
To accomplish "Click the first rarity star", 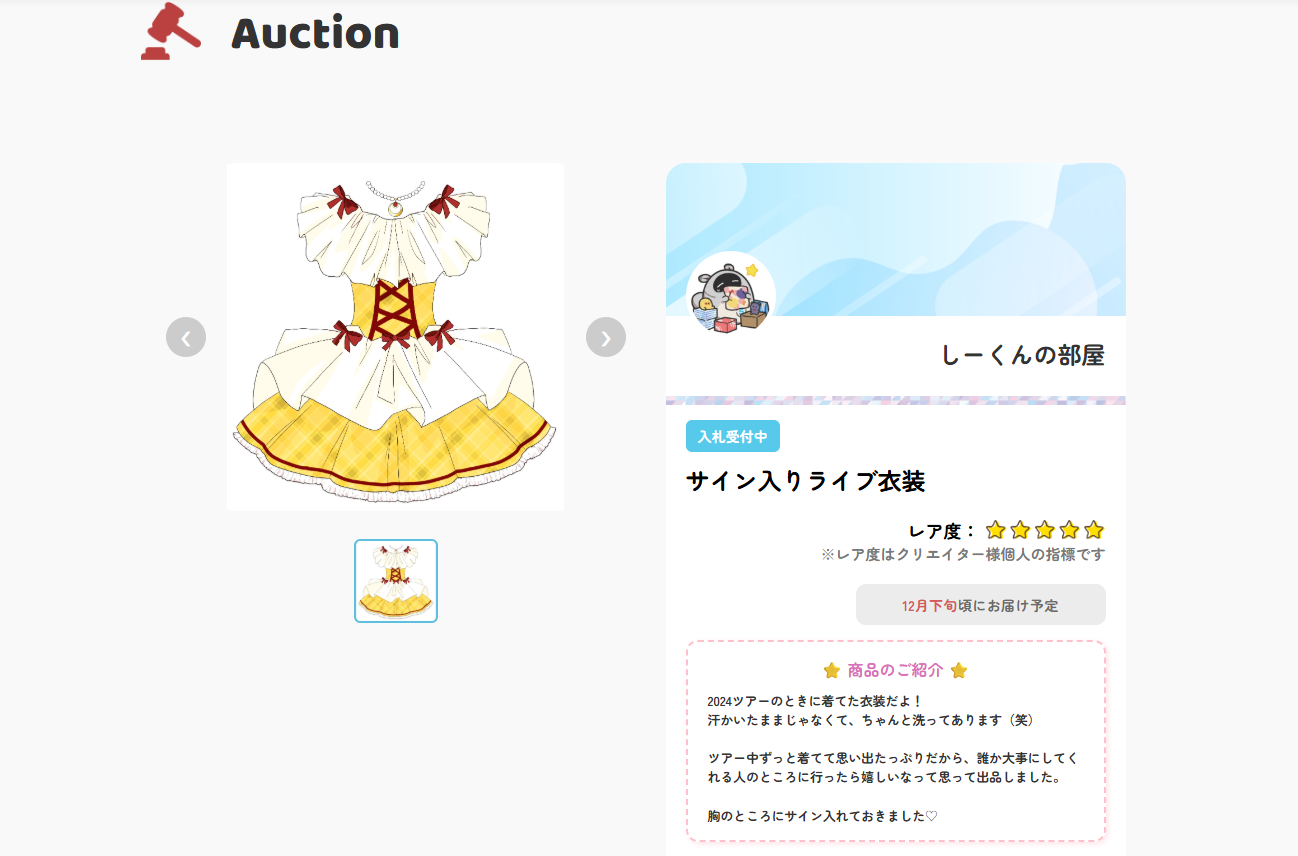I will tap(995, 530).
